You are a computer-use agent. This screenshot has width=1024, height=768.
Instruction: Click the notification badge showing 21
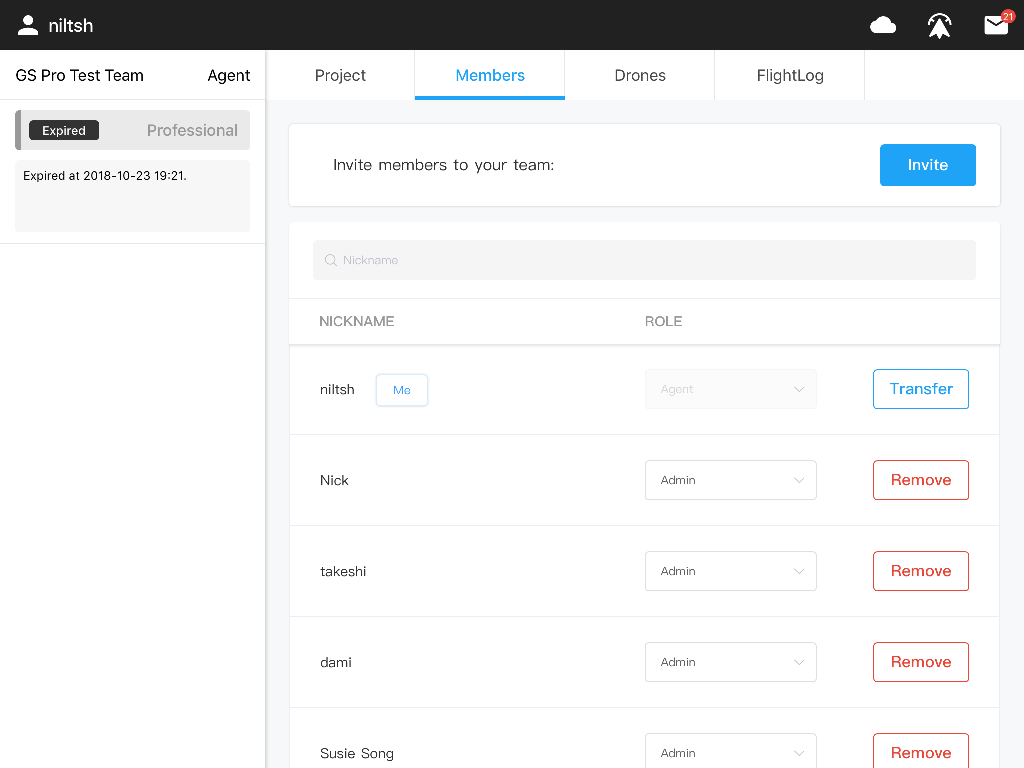tap(1008, 13)
